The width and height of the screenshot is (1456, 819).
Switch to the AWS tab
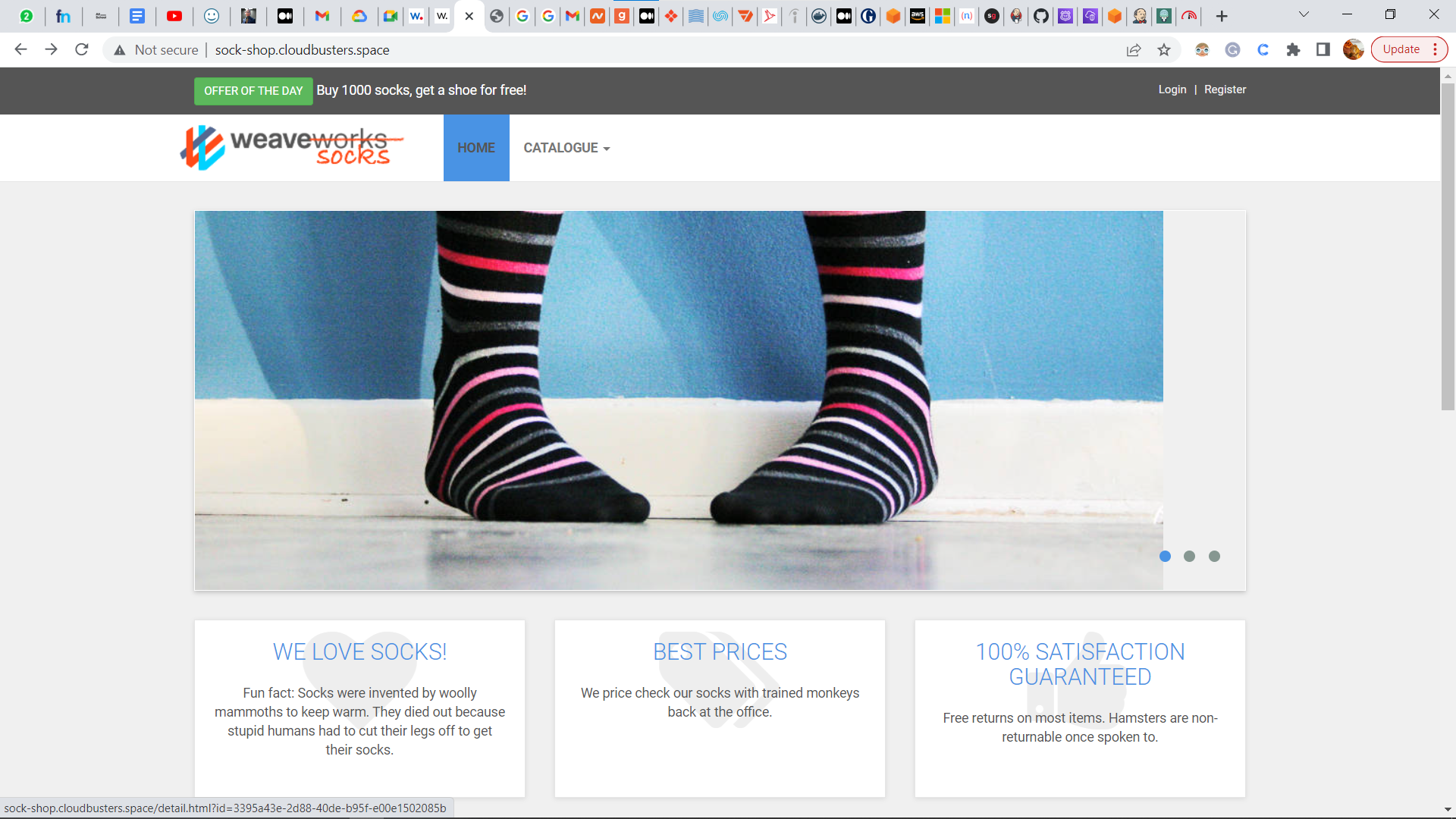point(918,16)
